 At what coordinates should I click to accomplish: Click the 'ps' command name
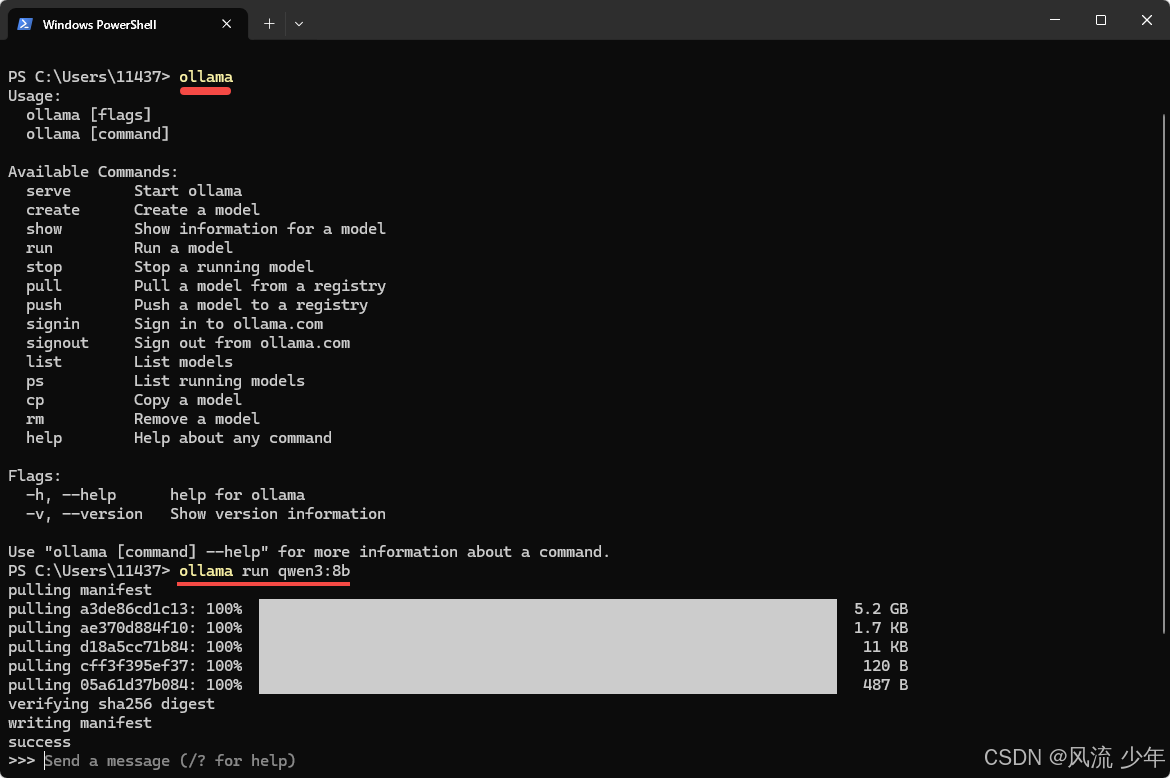pyautogui.click(x=35, y=382)
